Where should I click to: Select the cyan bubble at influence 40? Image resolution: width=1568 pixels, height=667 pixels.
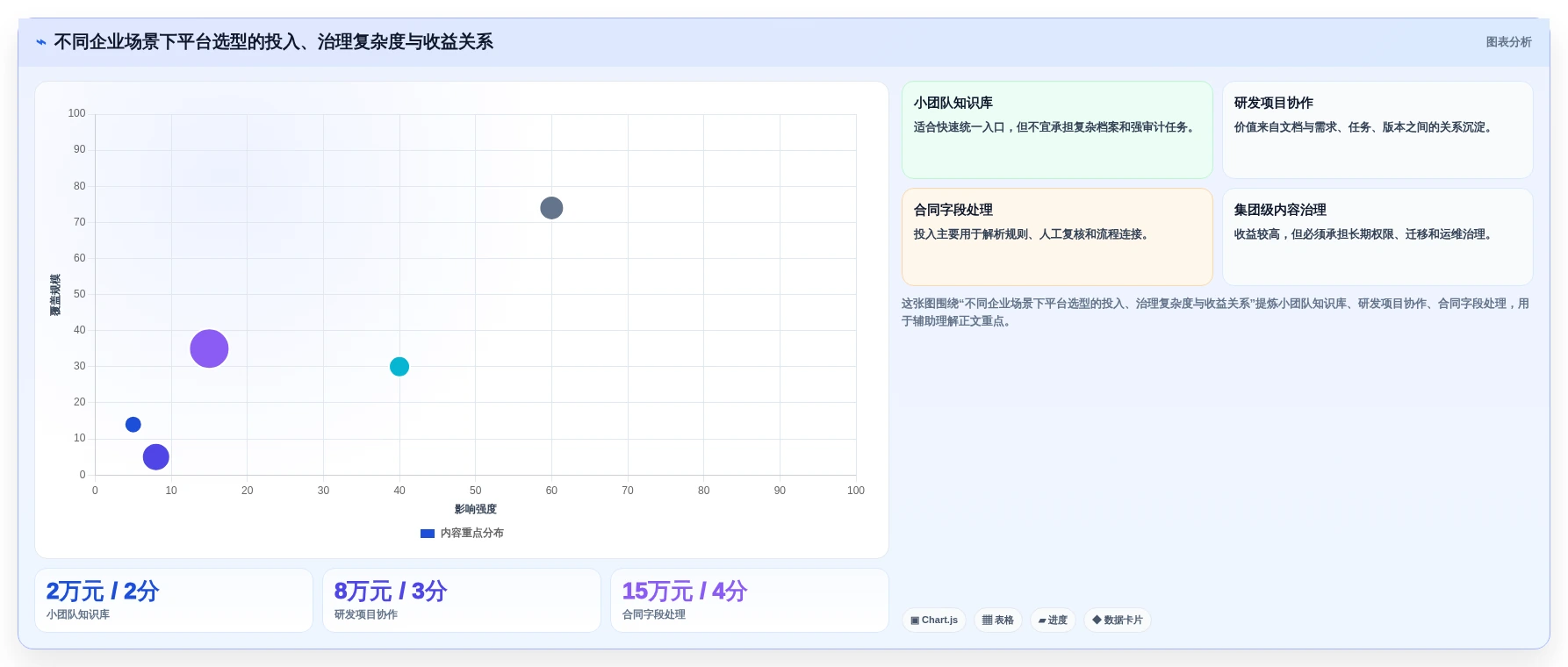click(x=399, y=366)
